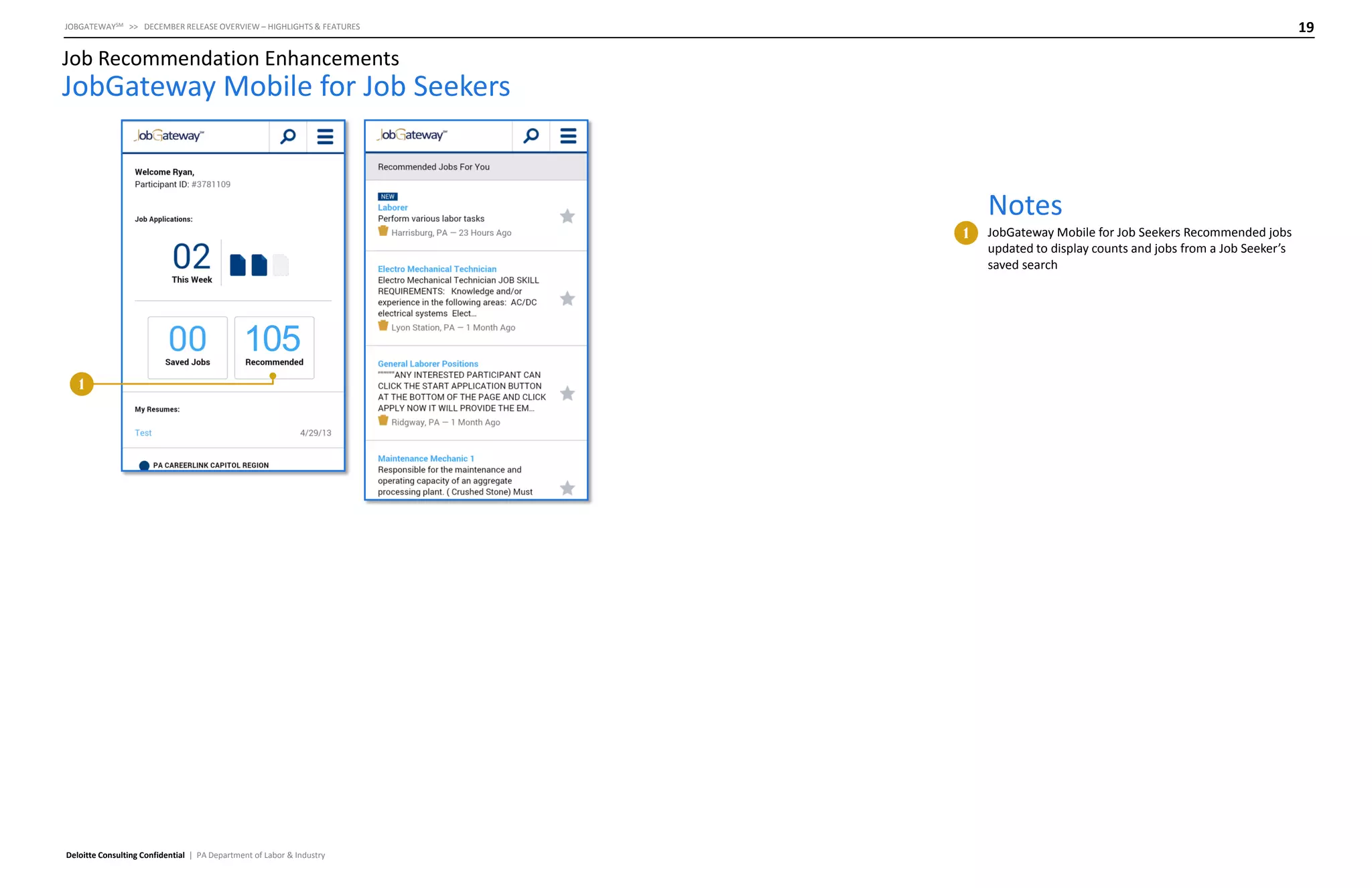Image resolution: width=1372 pixels, height=888 pixels.
Task: Click the greyed-out document icon
Action: click(x=281, y=265)
